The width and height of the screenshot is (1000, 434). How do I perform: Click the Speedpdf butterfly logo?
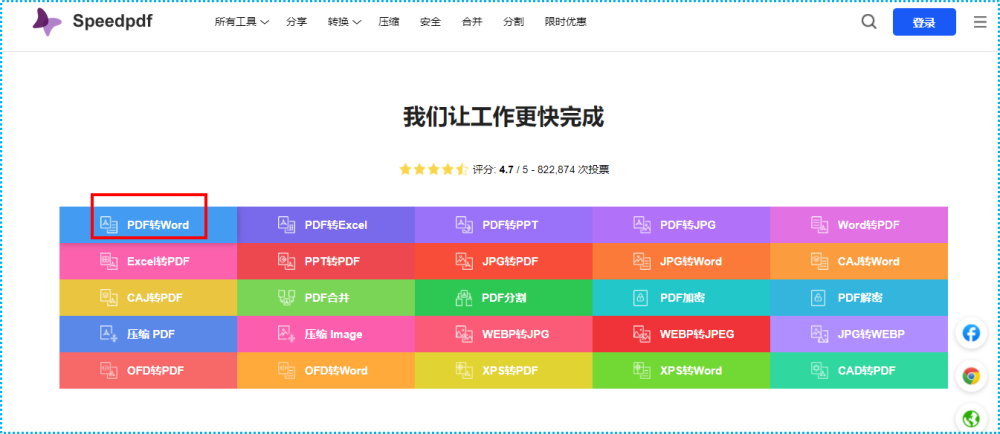click(x=47, y=22)
